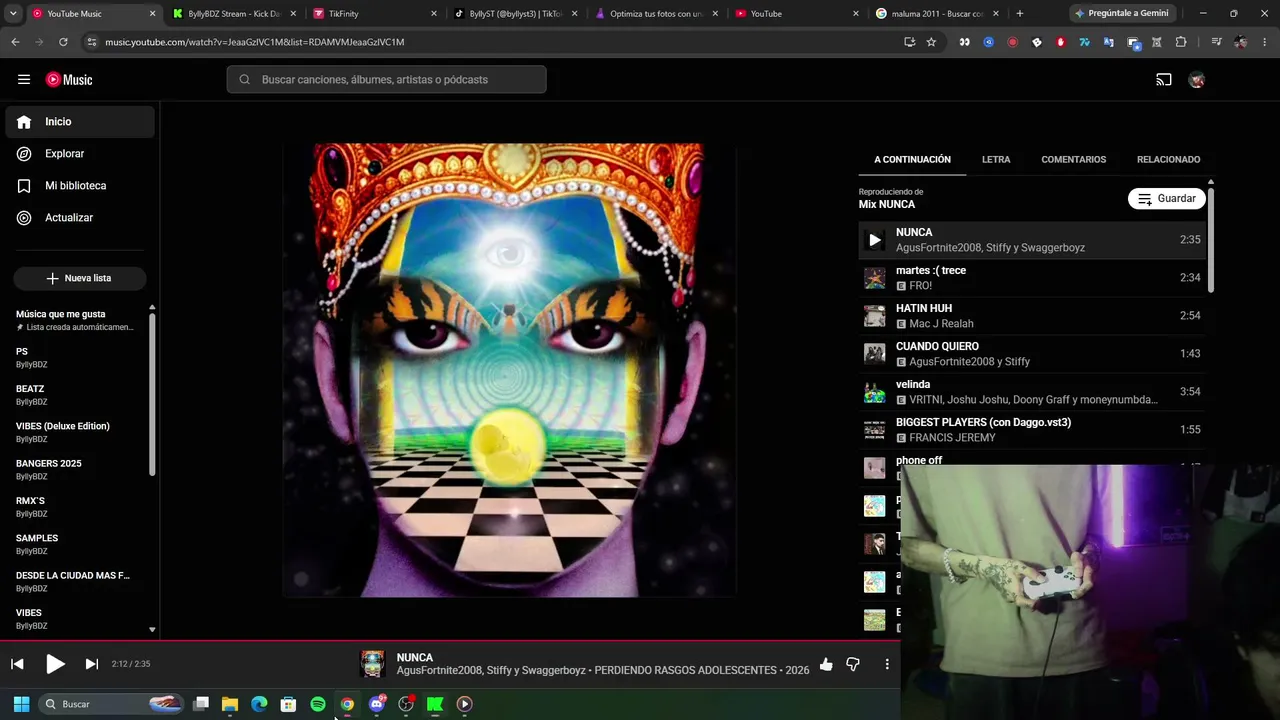The width and height of the screenshot is (1280, 720).
Task: Close the YouTube Music browser tab
Action: point(153,14)
